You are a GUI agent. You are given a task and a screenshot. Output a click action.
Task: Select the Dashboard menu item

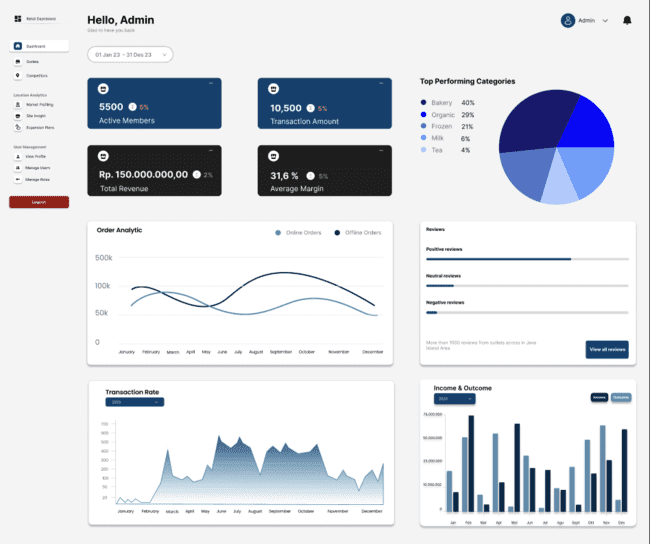click(39, 46)
